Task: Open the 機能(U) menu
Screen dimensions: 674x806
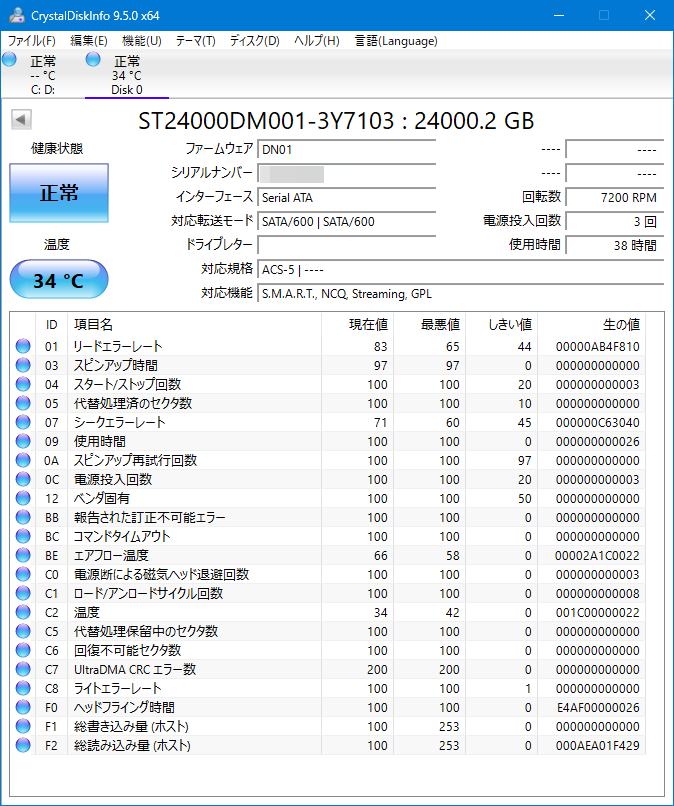Action: pyautogui.click(x=141, y=41)
